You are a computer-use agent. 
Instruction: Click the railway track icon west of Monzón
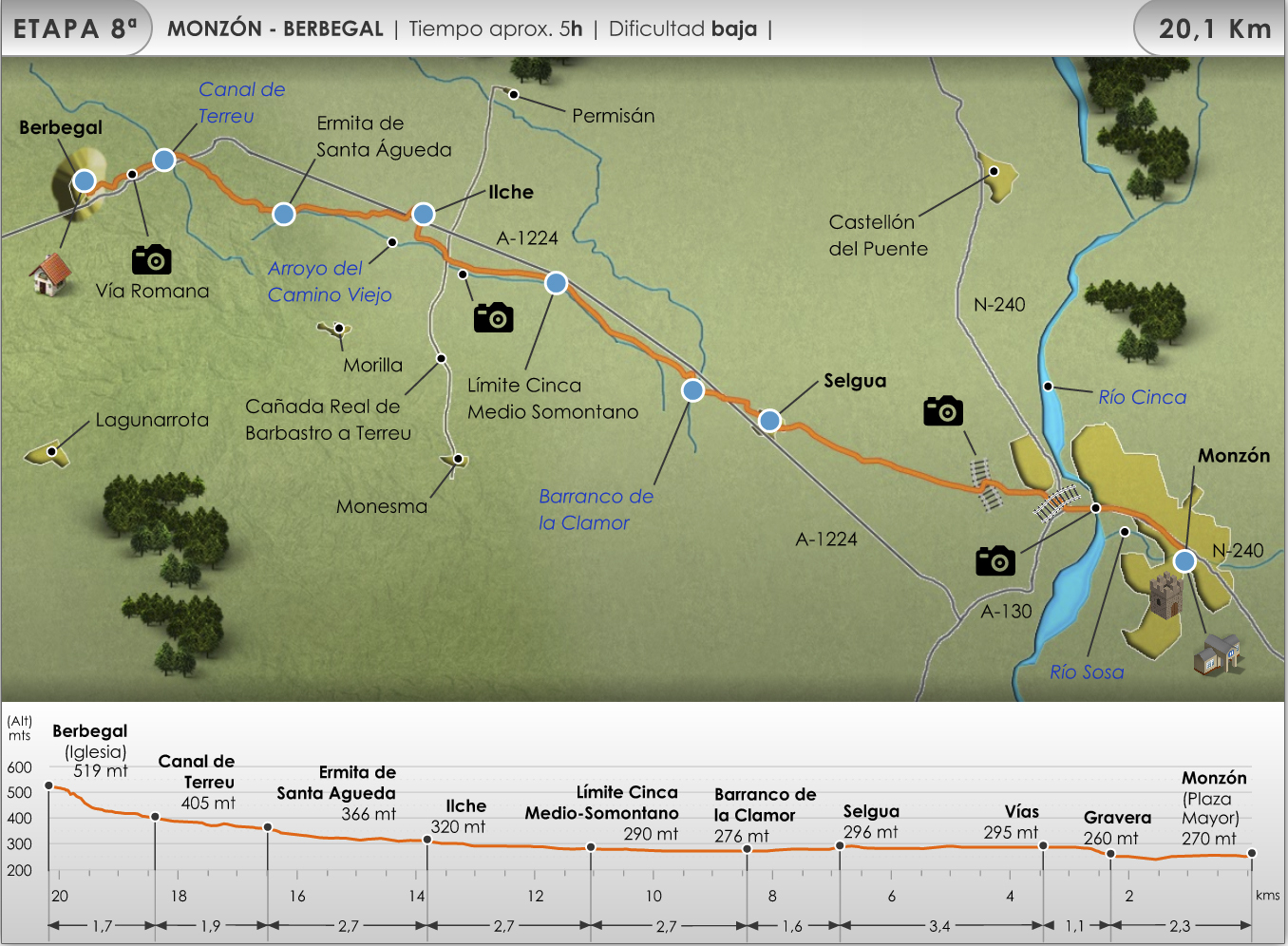[984, 483]
